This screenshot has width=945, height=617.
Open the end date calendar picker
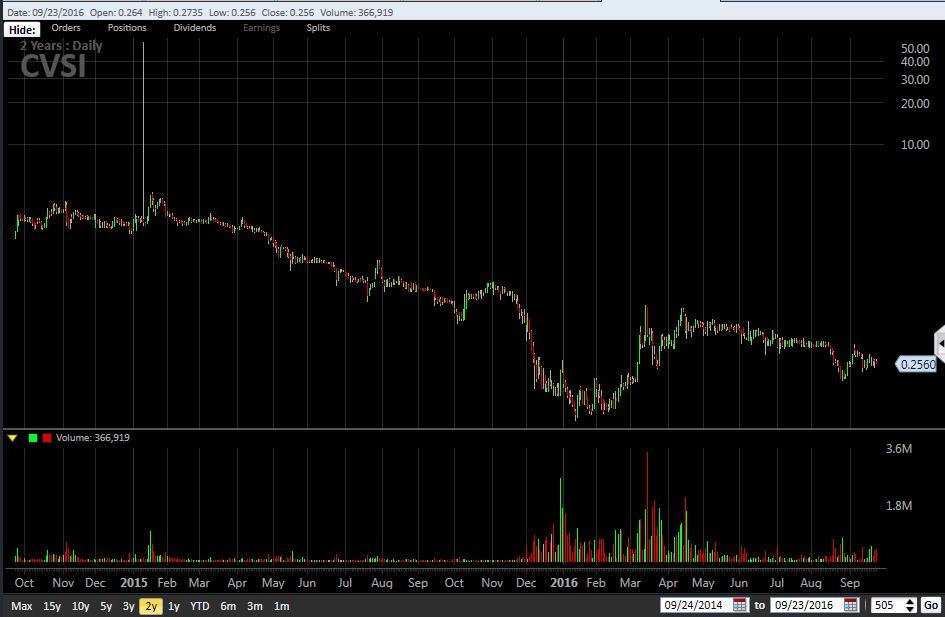click(850, 605)
